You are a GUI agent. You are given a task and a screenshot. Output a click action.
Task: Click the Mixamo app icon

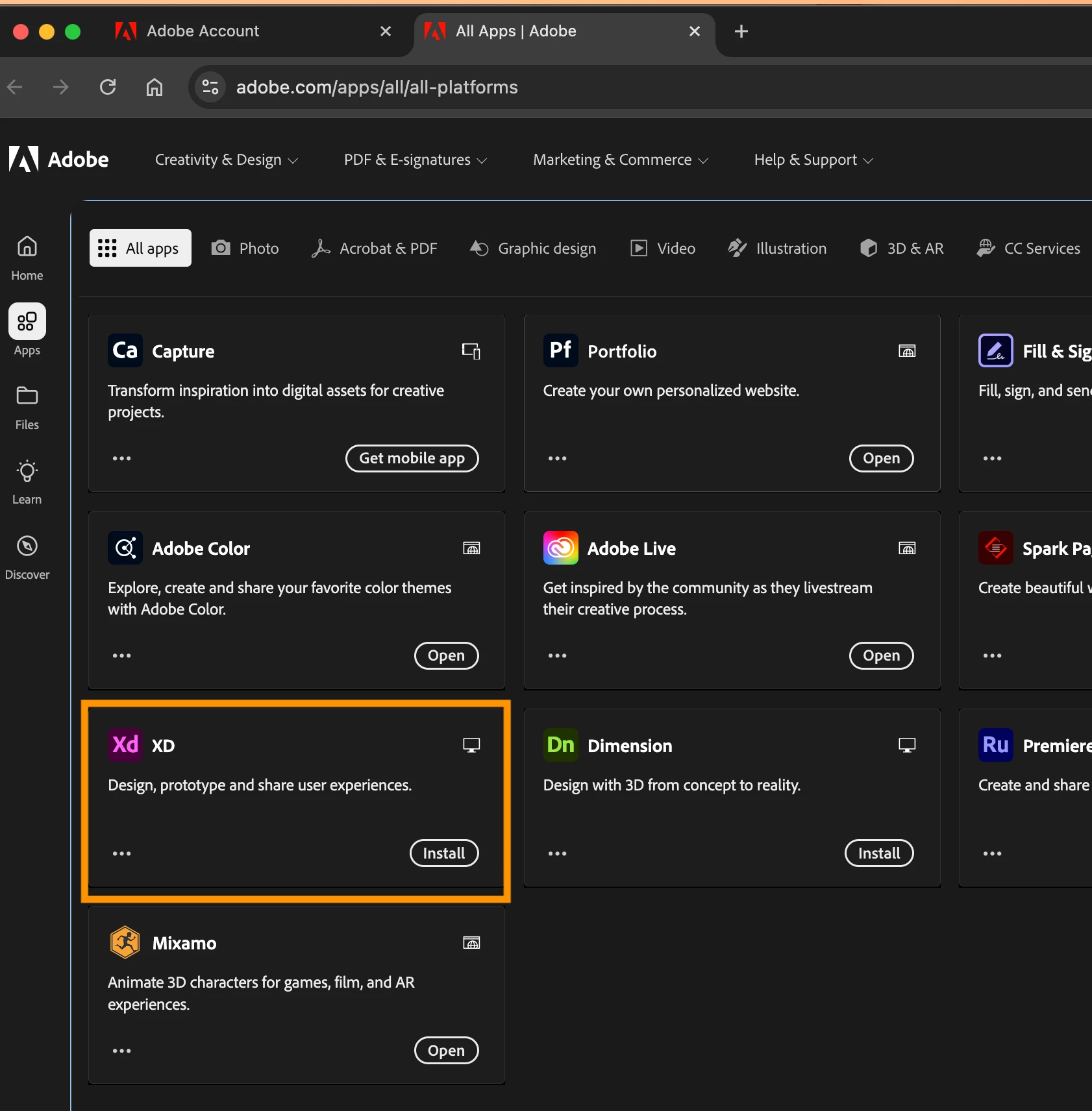click(125, 942)
